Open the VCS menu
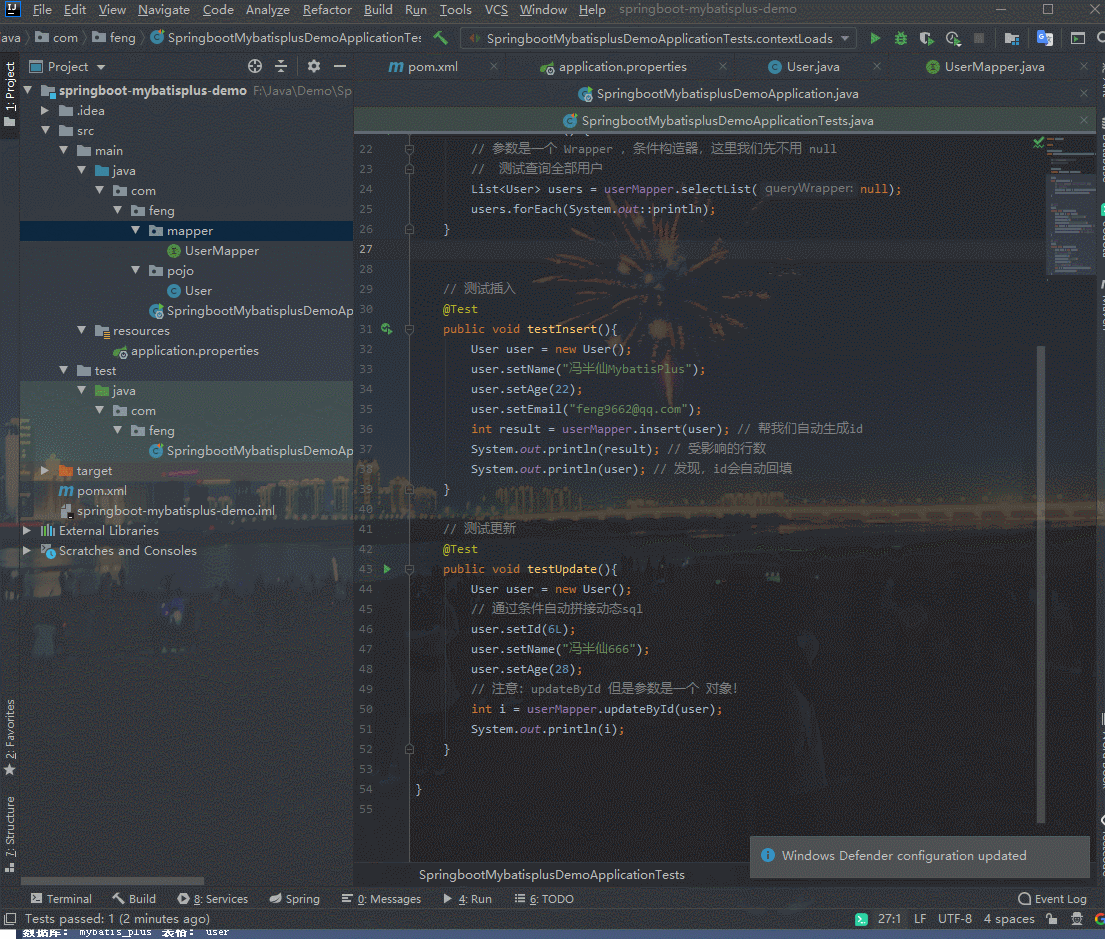This screenshot has width=1105, height=939. pos(496,10)
